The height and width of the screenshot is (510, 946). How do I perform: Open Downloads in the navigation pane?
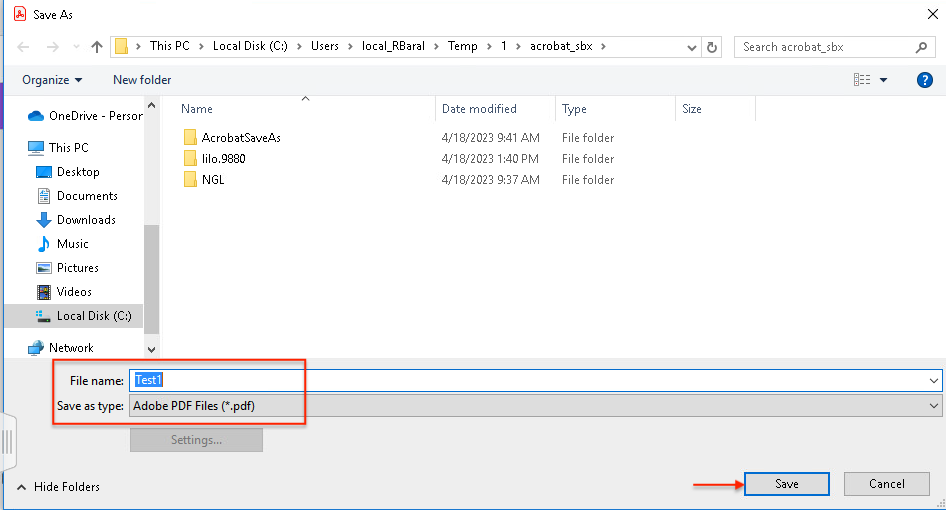pyautogui.click(x=85, y=220)
